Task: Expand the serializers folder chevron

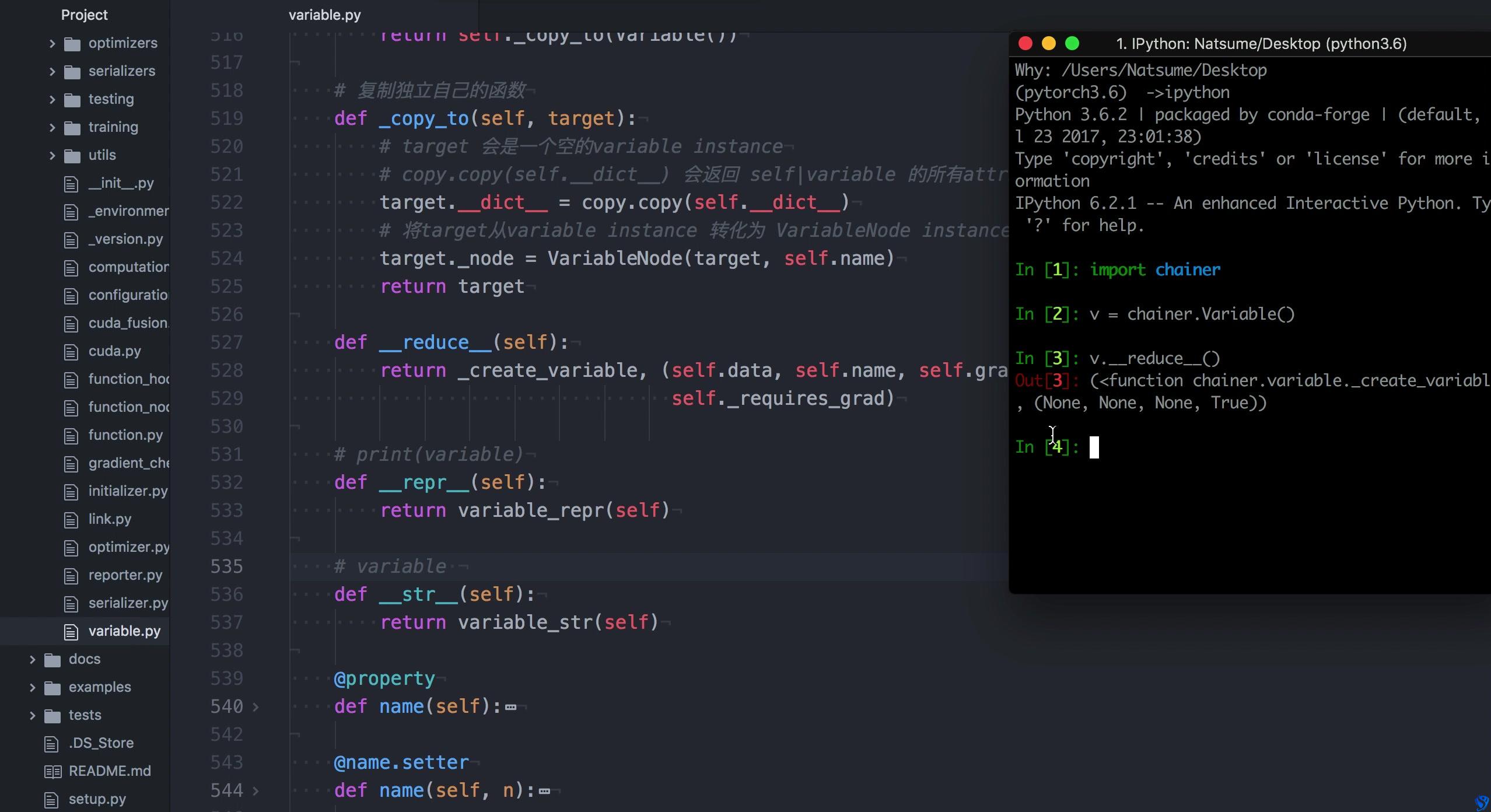Action: point(52,71)
